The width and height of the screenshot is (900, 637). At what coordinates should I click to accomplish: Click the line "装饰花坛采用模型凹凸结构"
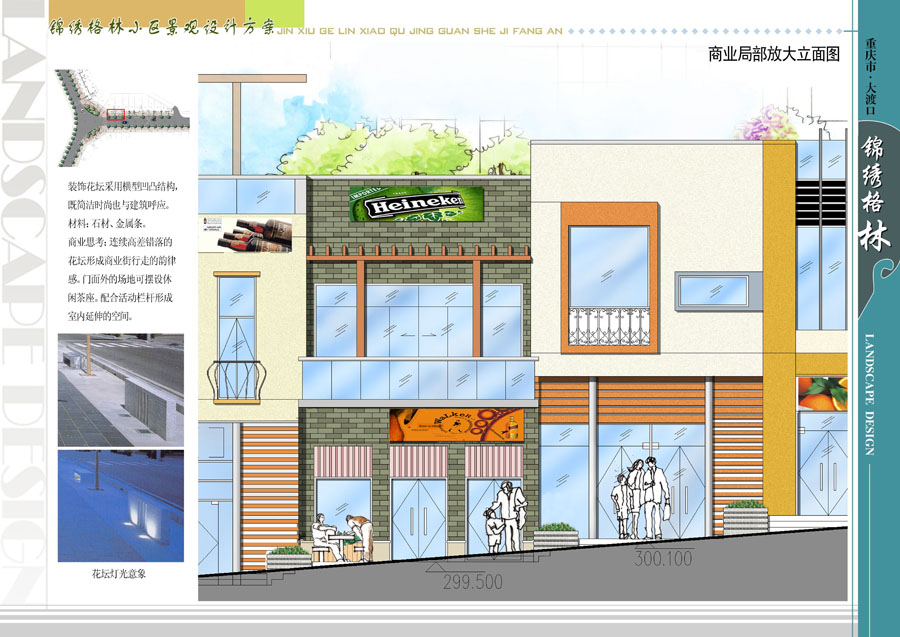(x=123, y=187)
